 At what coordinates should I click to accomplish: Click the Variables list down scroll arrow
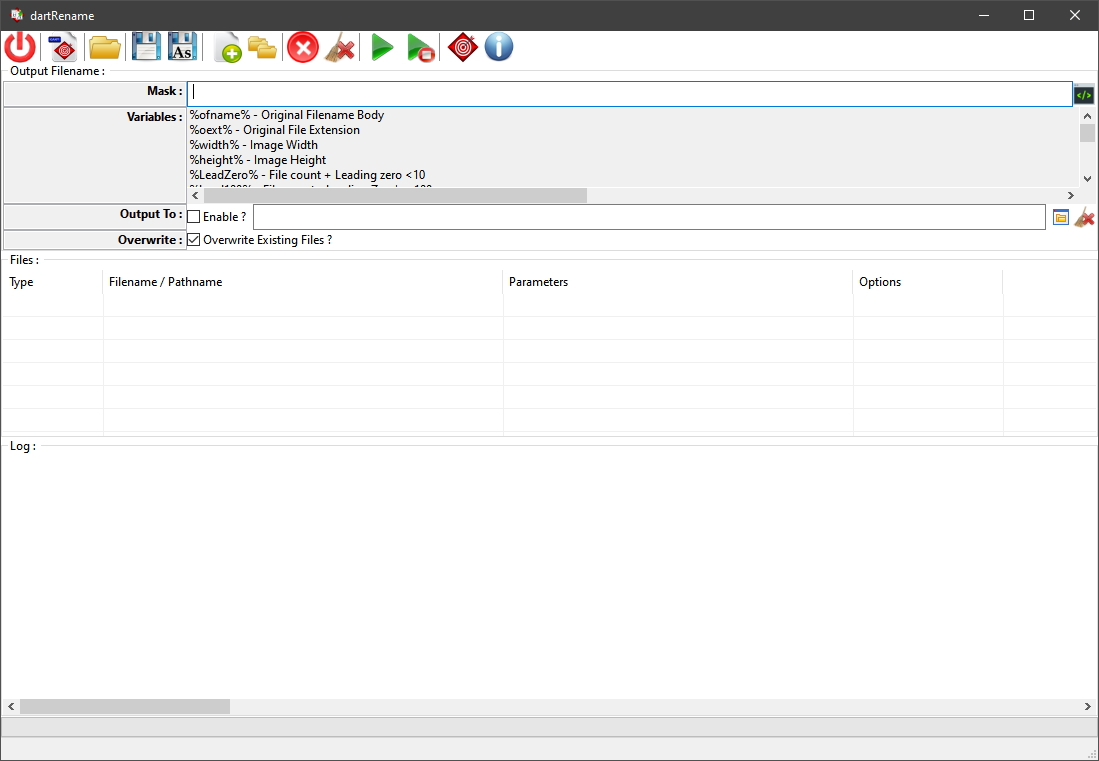tap(1087, 179)
